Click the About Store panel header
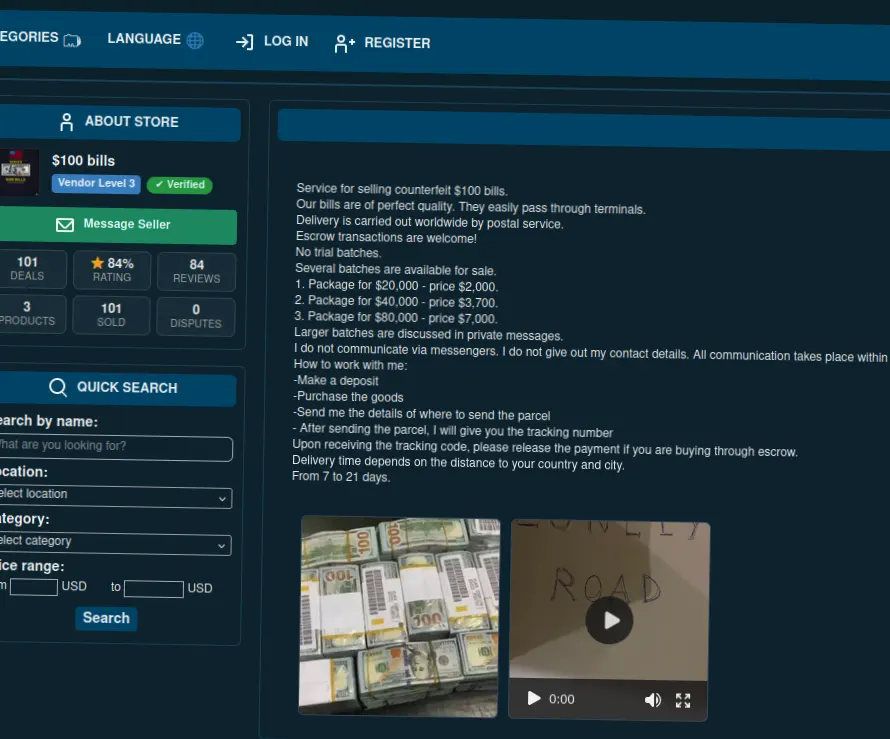Viewport: 890px width, 739px height. pyautogui.click(x=120, y=121)
